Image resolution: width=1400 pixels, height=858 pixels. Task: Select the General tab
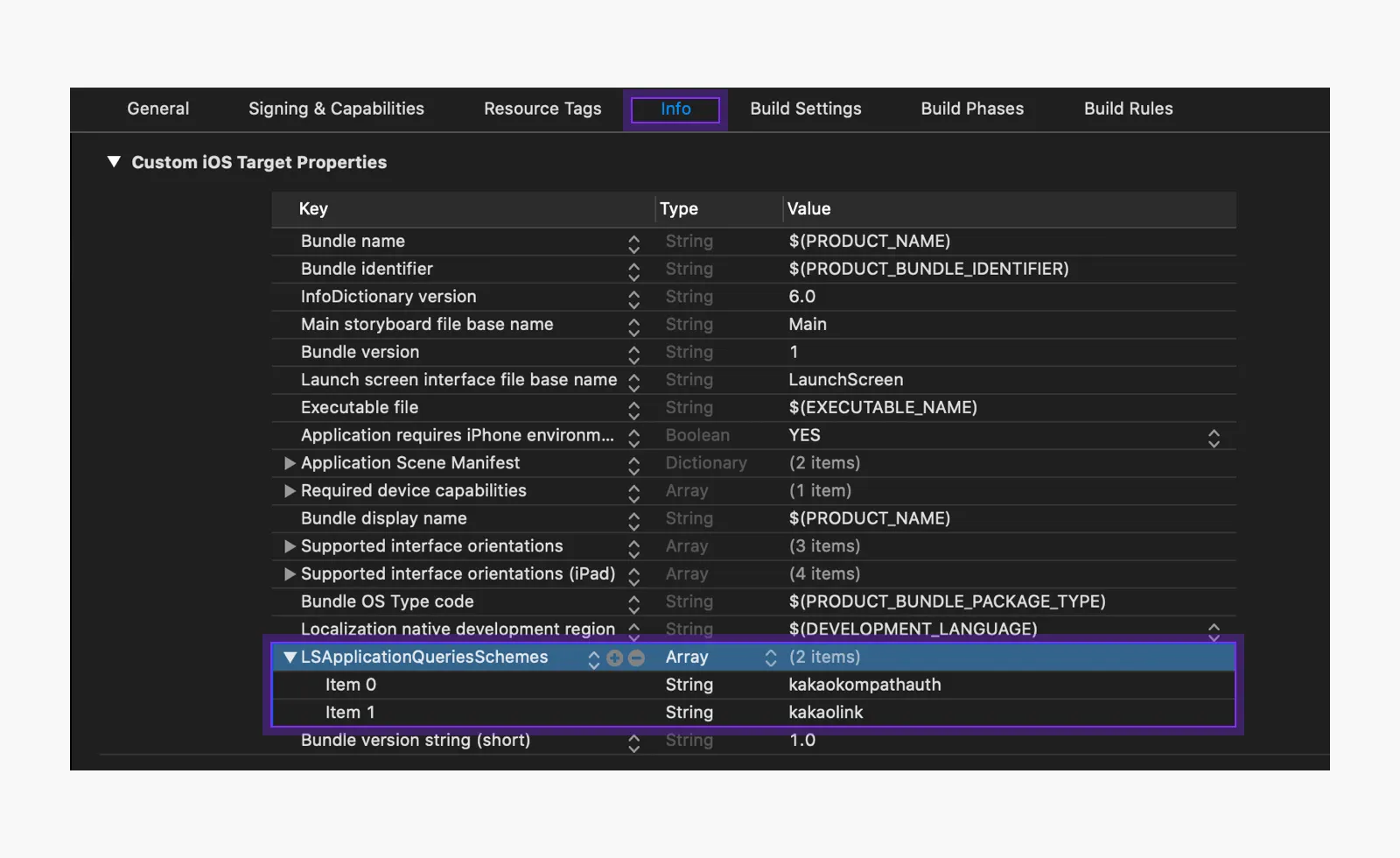click(157, 109)
